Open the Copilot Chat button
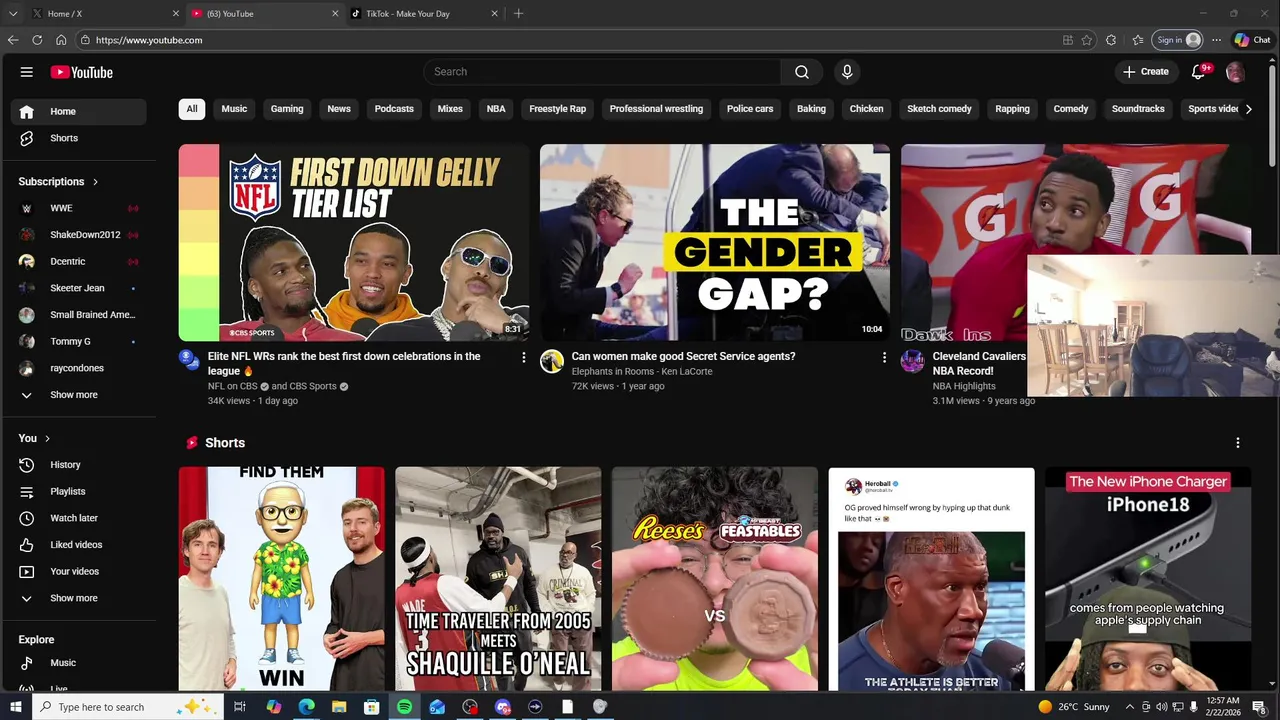The height and width of the screenshot is (720, 1280). point(1252,40)
